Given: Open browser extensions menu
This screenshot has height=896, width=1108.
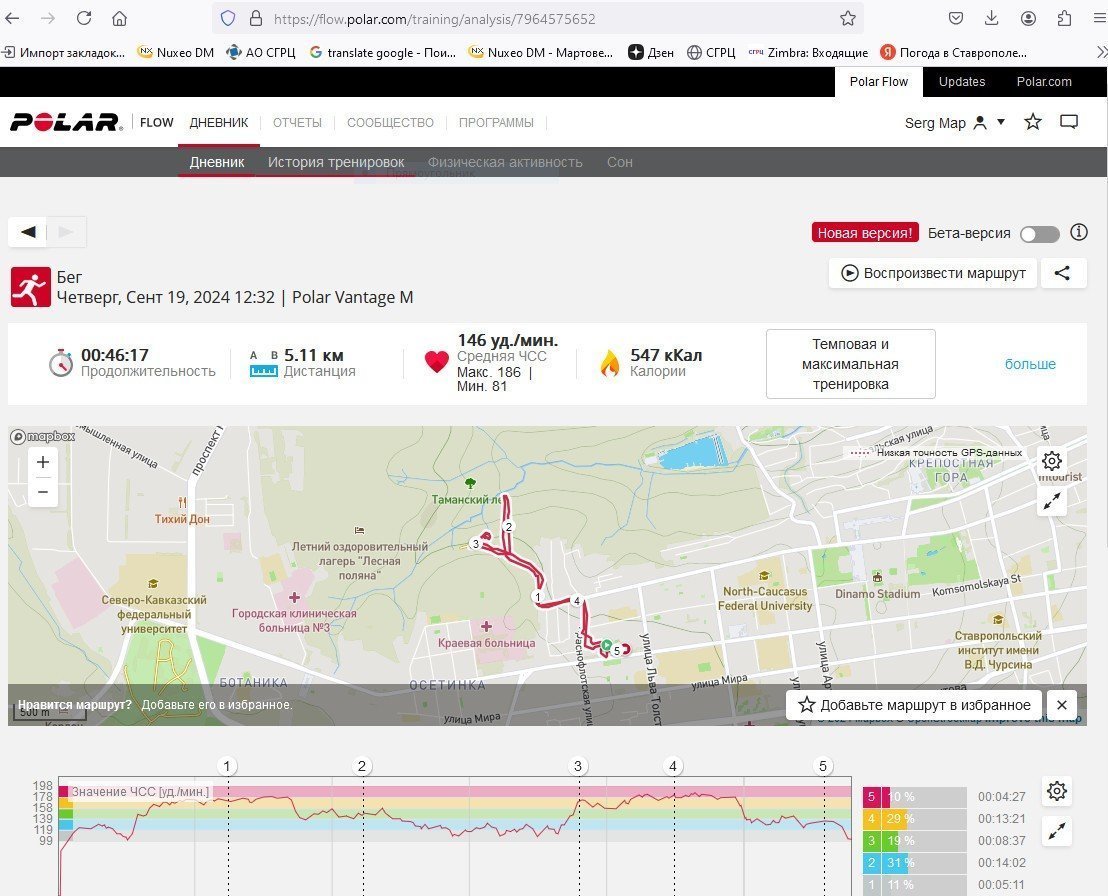Looking at the screenshot, I should pyautogui.click(x=1064, y=18).
